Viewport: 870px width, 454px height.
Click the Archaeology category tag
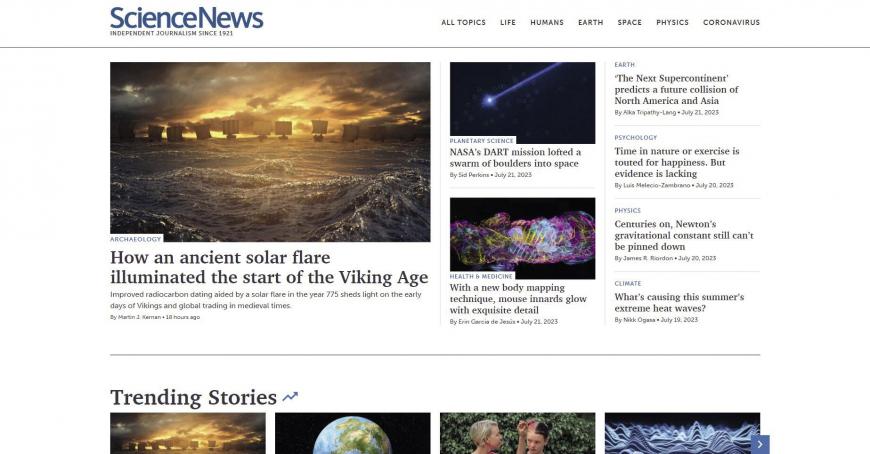pos(135,239)
